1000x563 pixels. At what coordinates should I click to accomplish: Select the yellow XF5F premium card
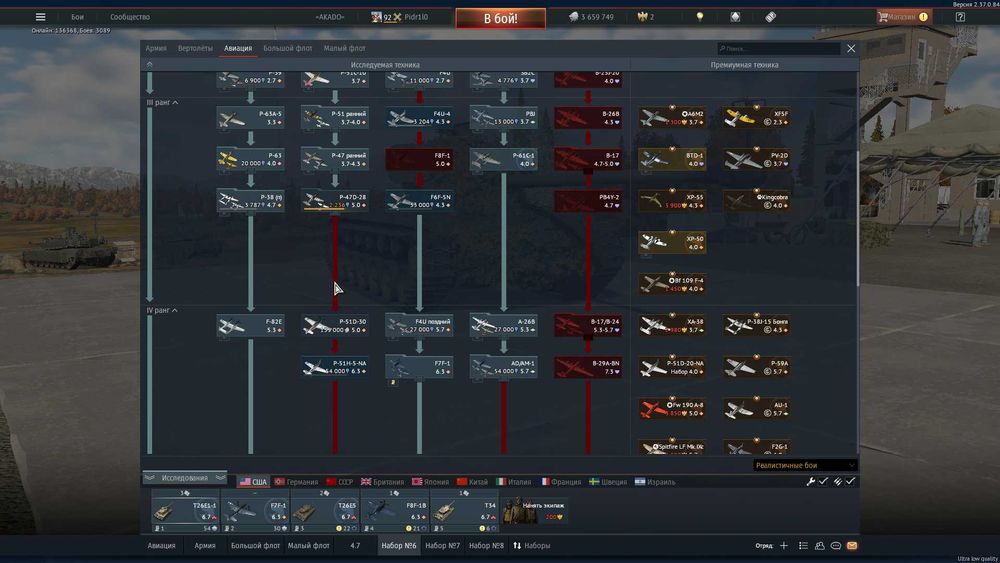[x=756, y=118]
